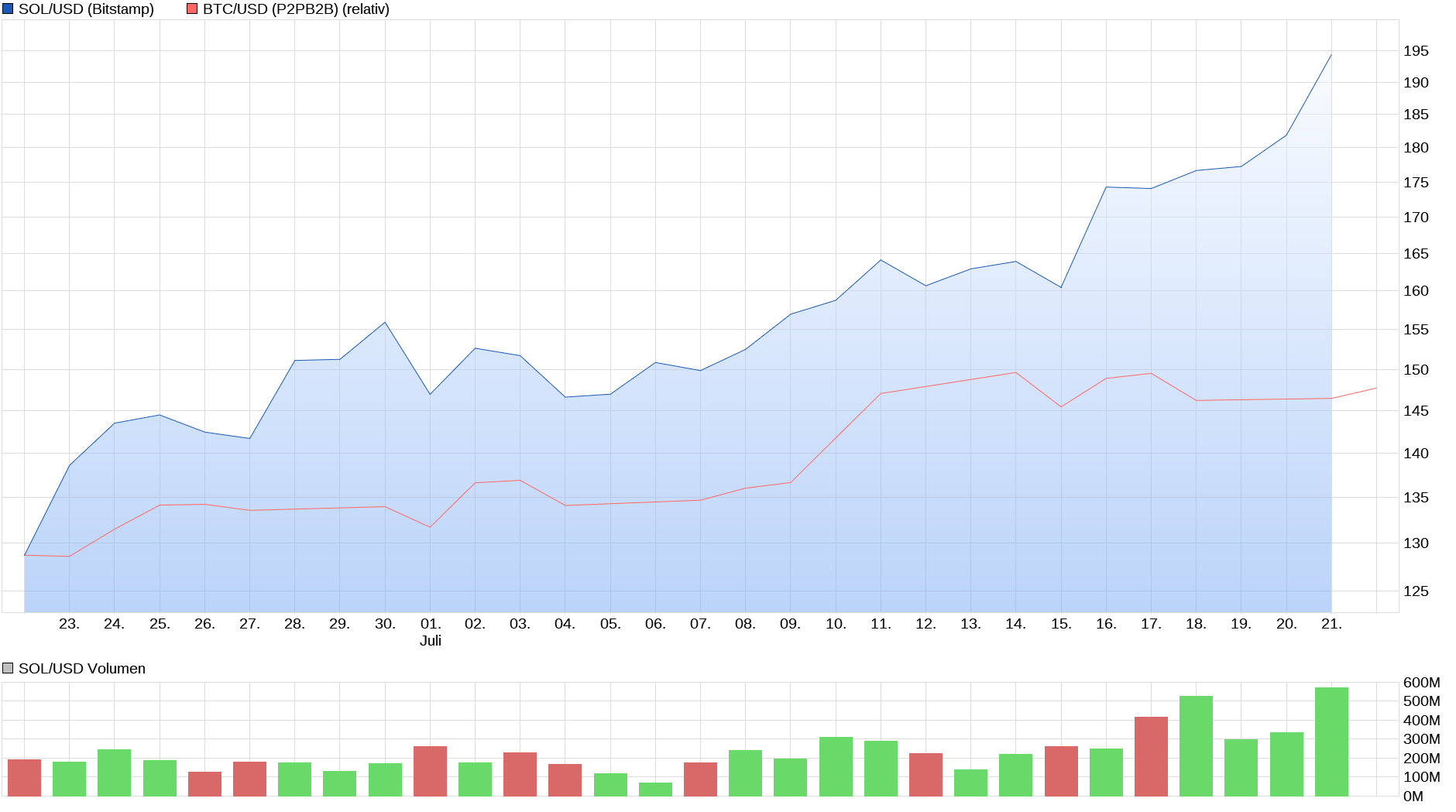Click the '500M' volume axis label

1422,701
